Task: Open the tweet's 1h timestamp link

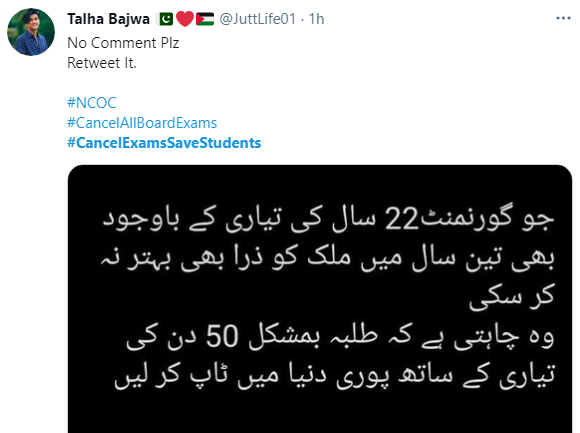Action: tap(316, 19)
